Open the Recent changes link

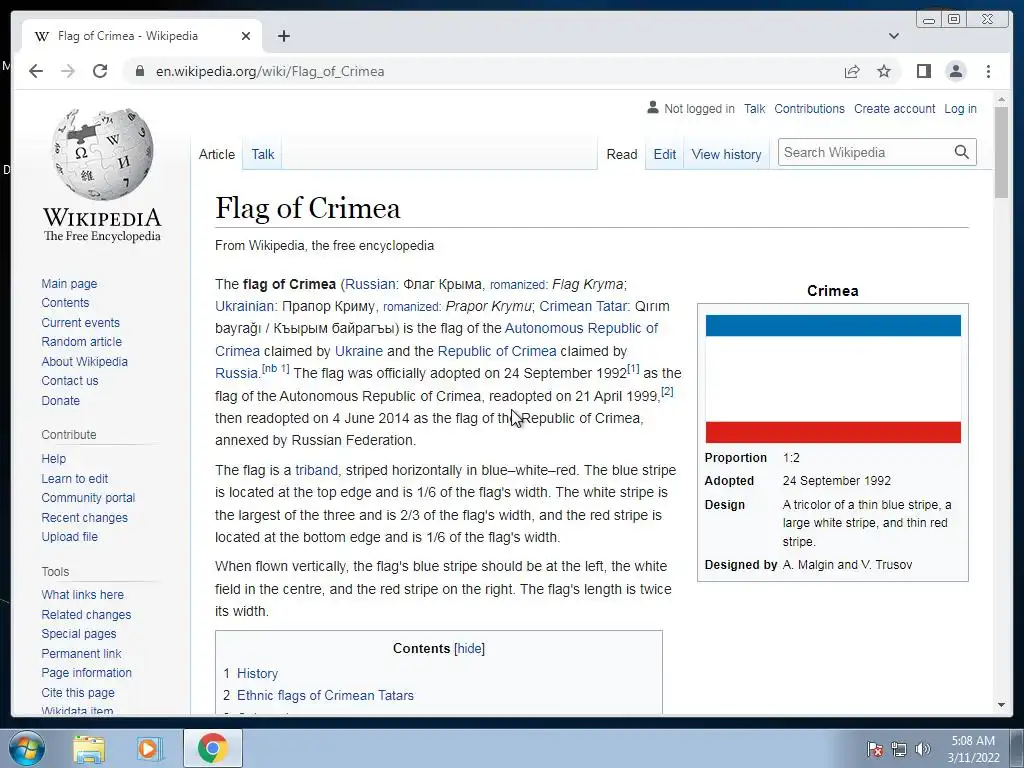point(84,517)
